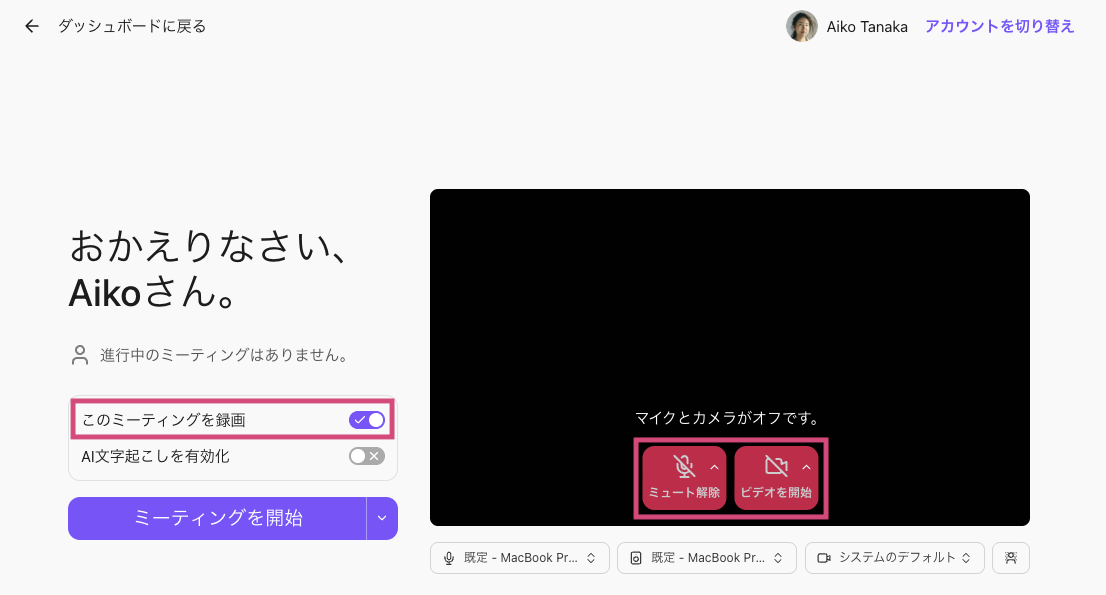Click the back arrow icon
The height and width of the screenshot is (595, 1106).
pos(32,26)
